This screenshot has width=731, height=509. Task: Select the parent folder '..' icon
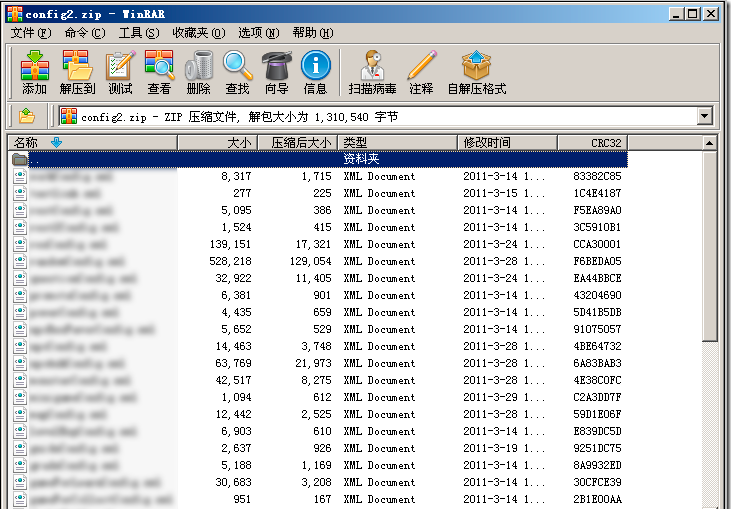tap(20, 159)
